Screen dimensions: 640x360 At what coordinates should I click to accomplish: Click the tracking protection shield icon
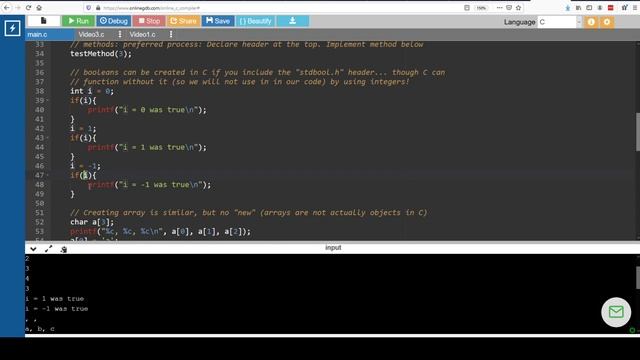89,8
